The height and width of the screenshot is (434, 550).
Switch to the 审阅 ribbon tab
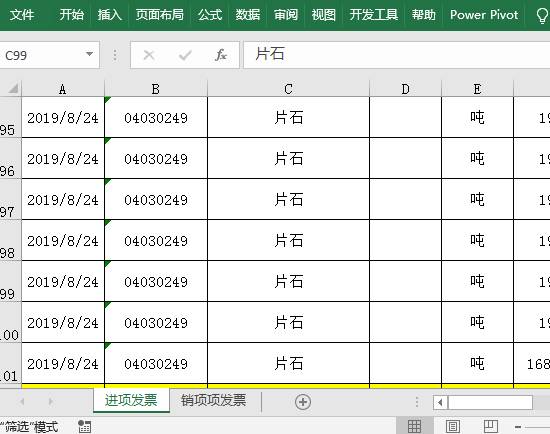[x=286, y=15]
